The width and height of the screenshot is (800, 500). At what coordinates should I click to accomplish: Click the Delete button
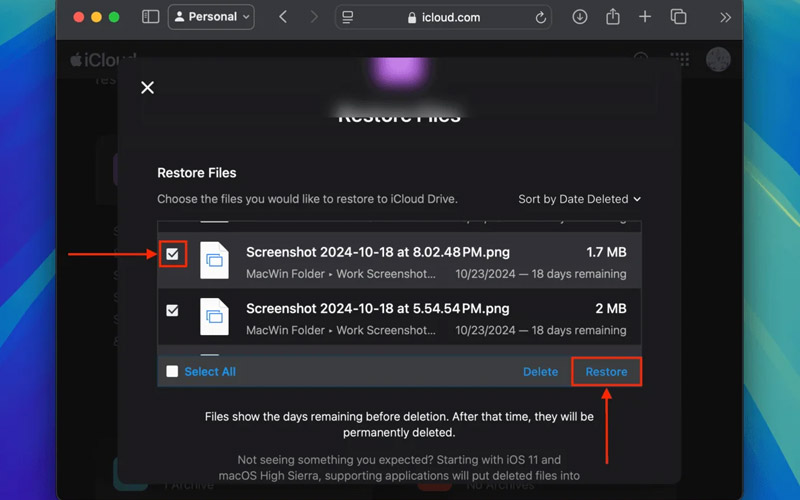click(540, 372)
